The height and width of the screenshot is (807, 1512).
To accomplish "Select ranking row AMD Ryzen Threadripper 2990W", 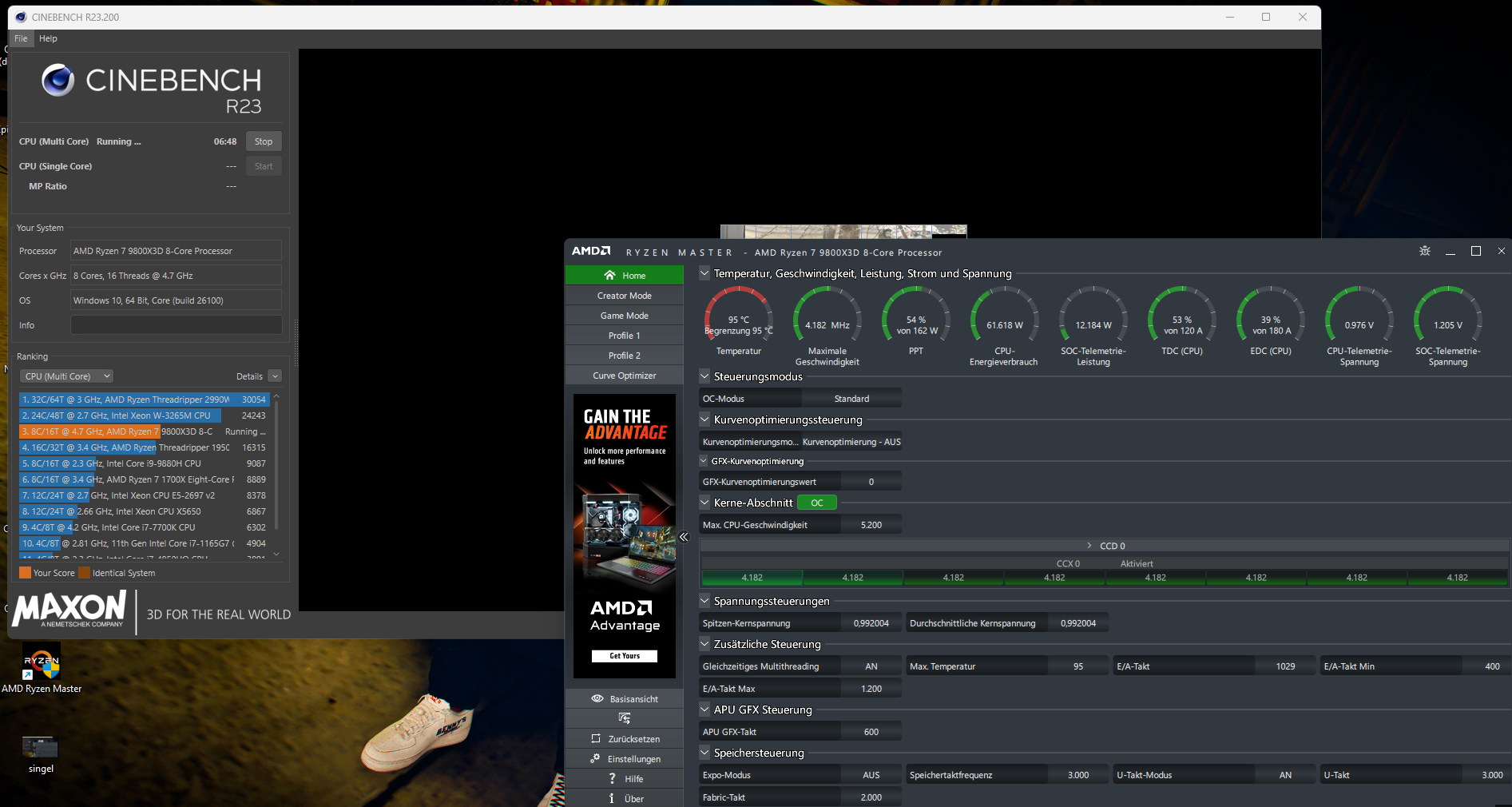I will [x=143, y=400].
